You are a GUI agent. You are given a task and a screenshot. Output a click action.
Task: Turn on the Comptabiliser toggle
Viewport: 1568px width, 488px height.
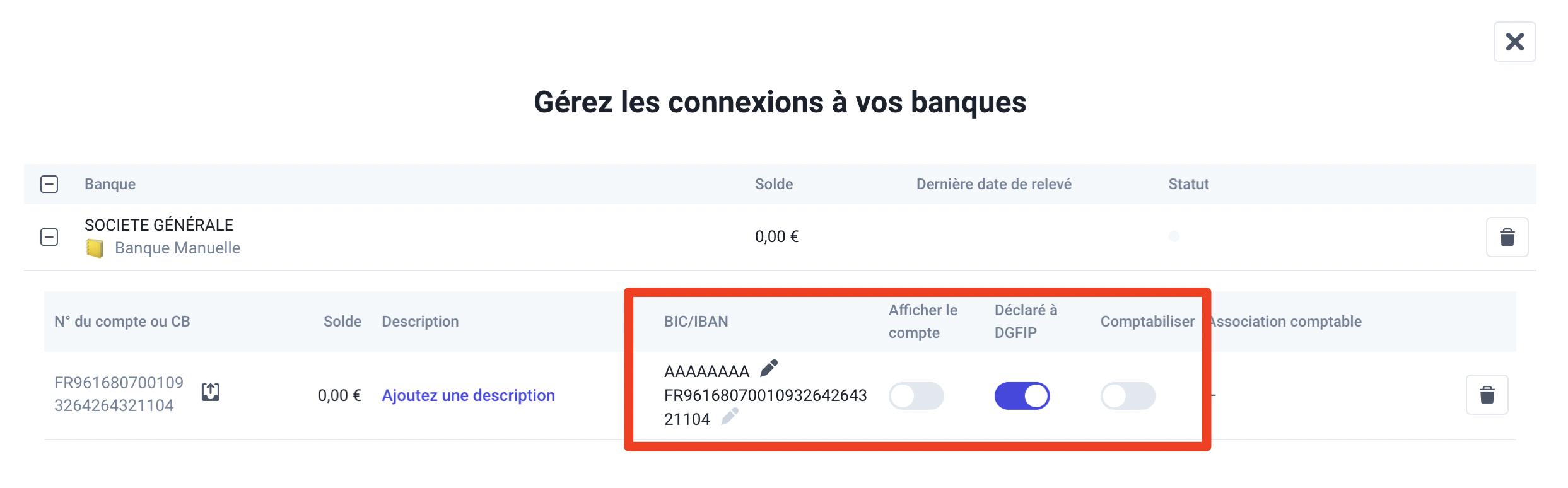point(1128,396)
